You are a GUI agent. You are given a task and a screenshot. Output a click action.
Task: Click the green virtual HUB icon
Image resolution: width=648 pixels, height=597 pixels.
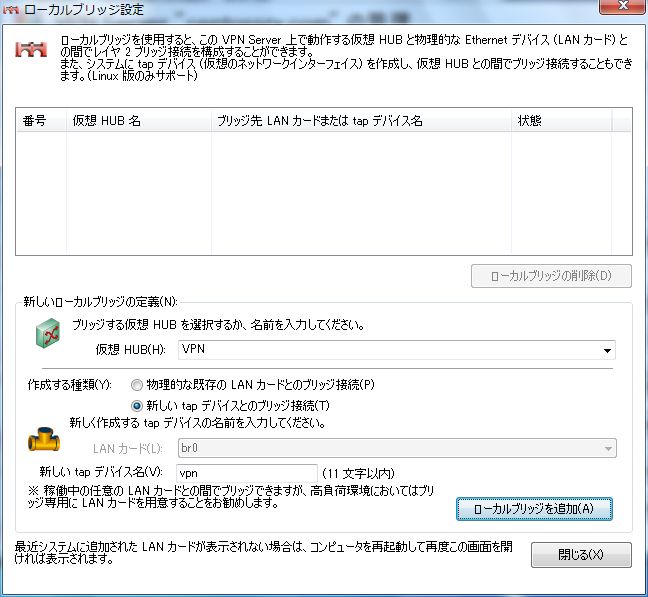[49, 337]
